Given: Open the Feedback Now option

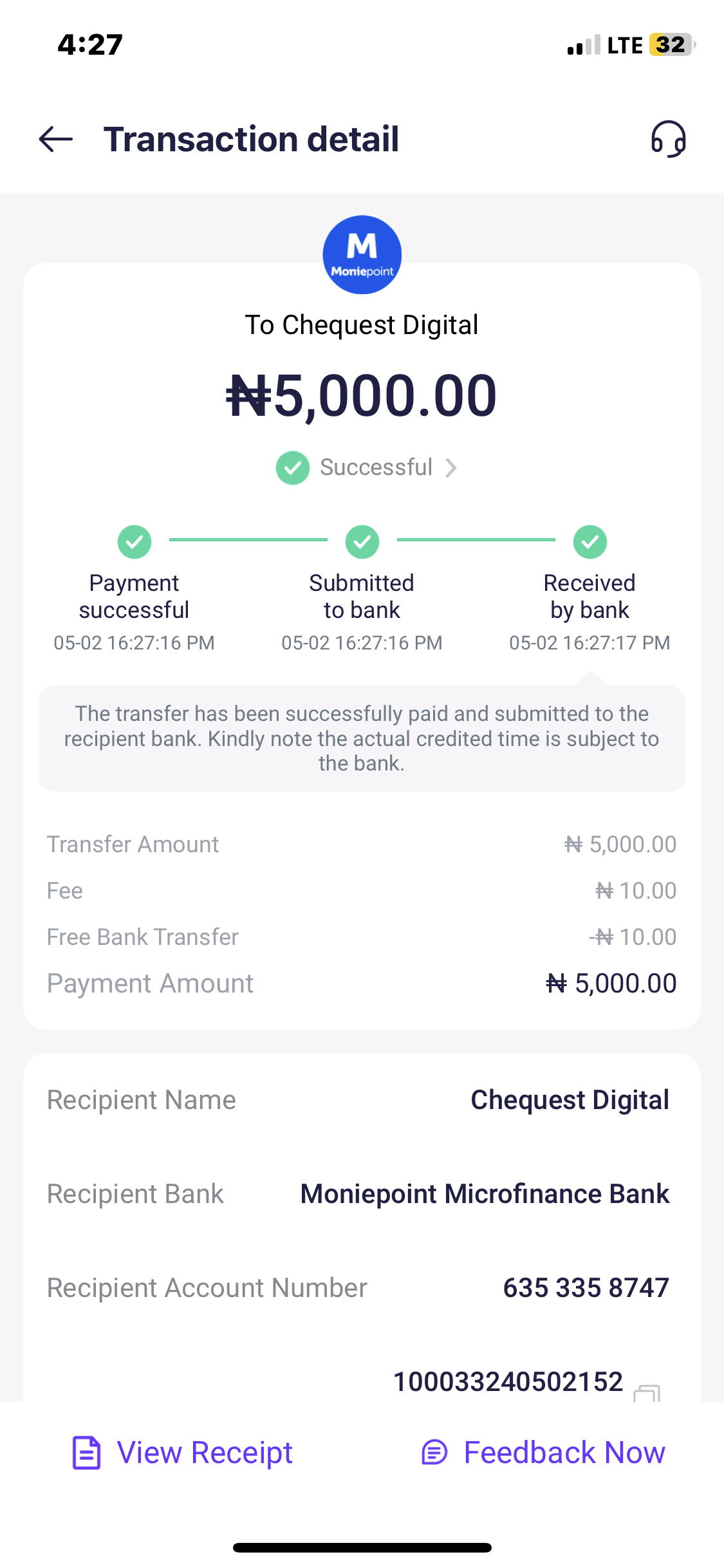Looking at the screenshot, I should coord(564,1453).
